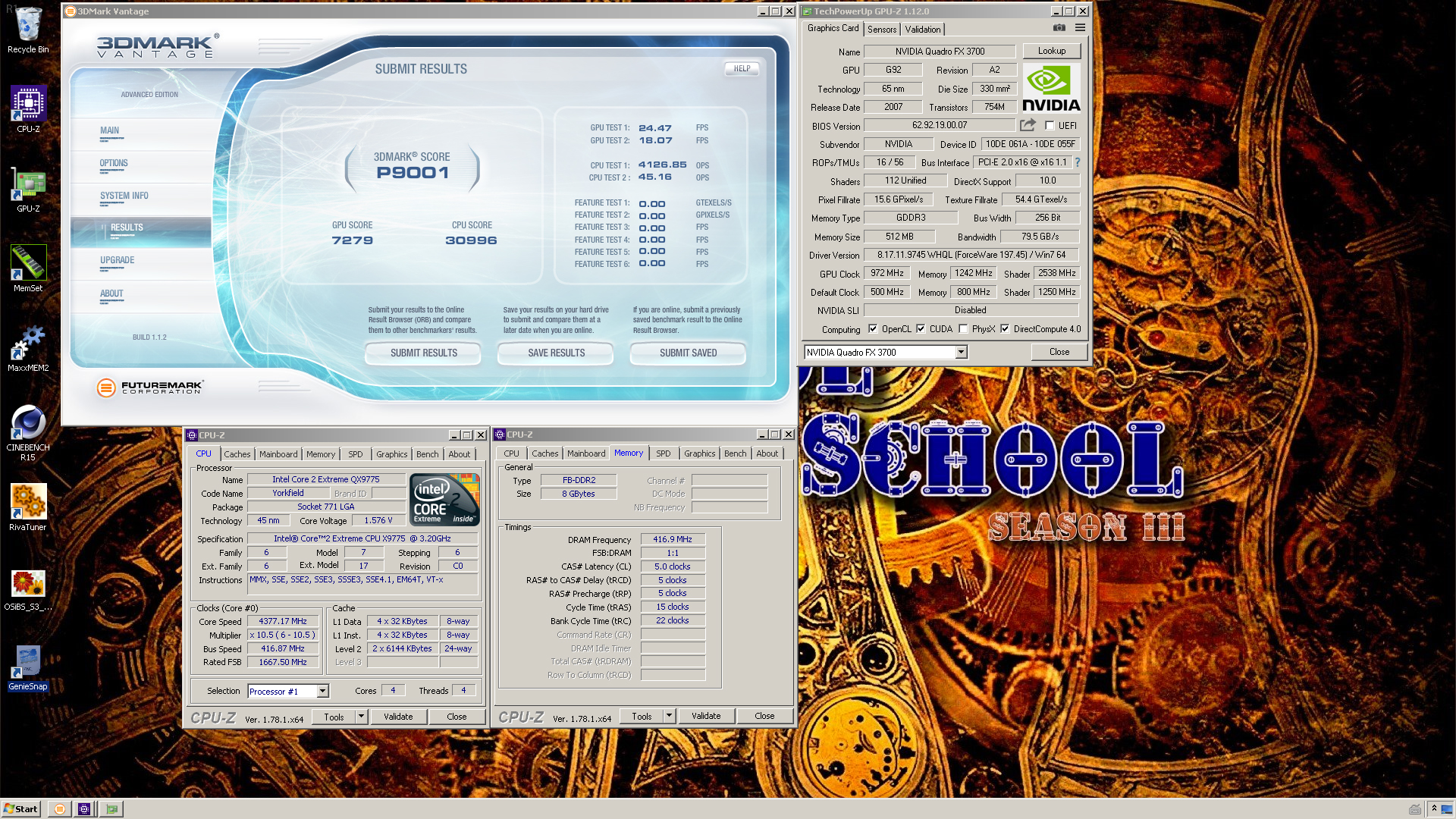Screen dimensions: 1456x819
Task: Click the Lookup button in GPU-Z
Action: (1052, 51)
